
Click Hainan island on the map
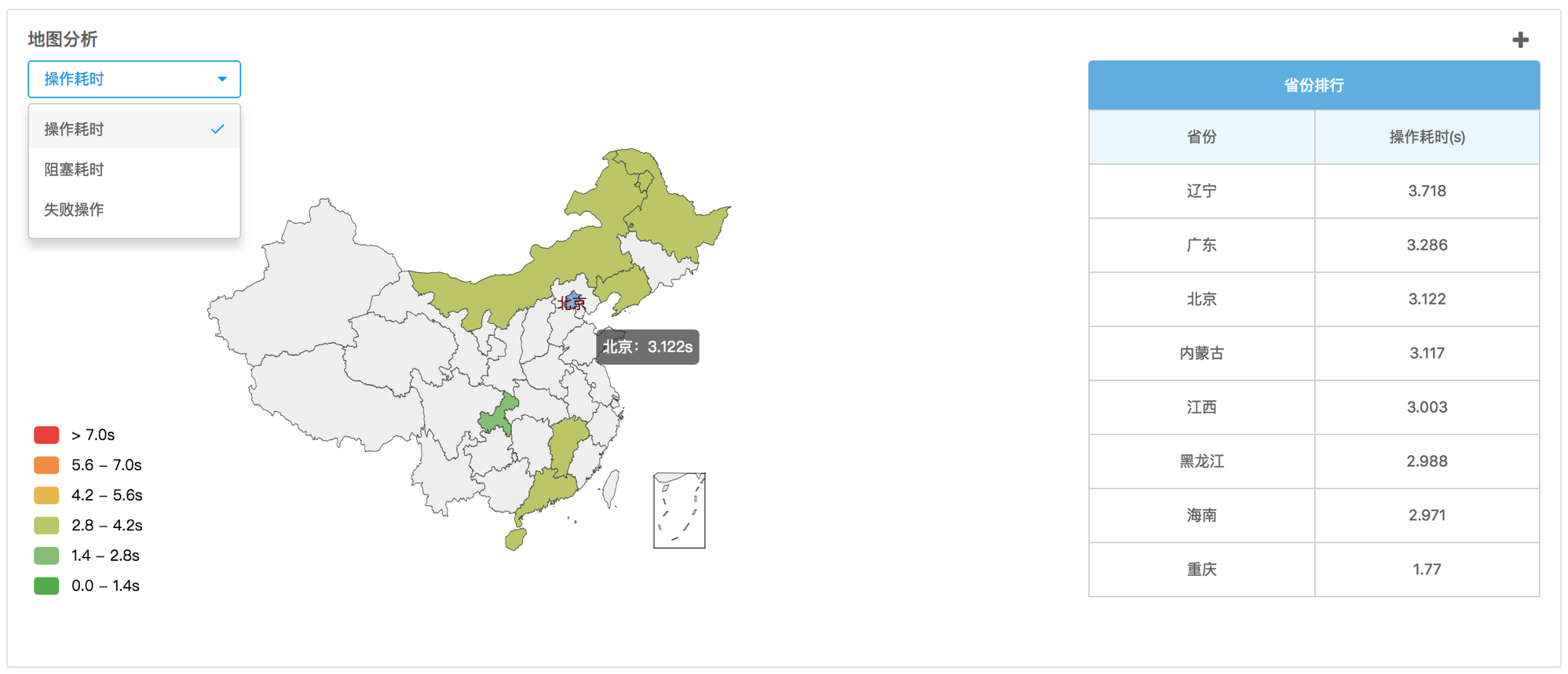(515, 539)
